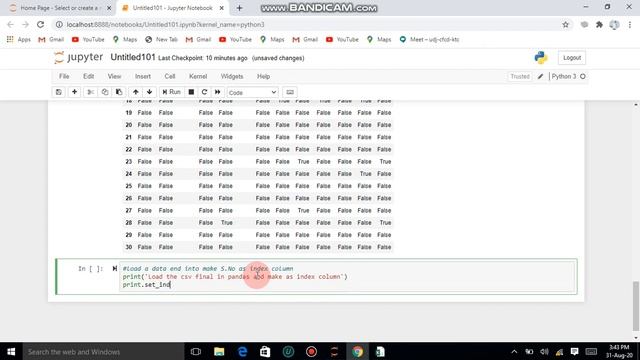Viewport: 640px width, 360px height.
Task: Click the row index 23 in the table
Action: pos(129,162)
